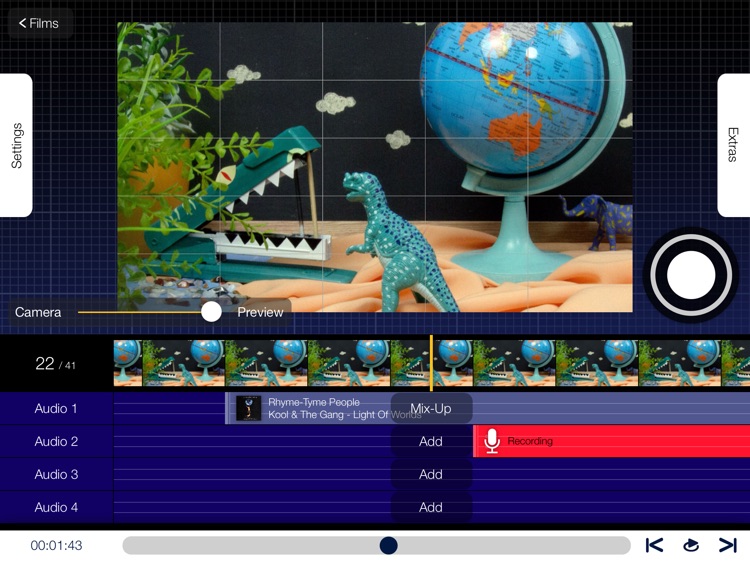750x563 pixels.
Task: Click the microphone icon on Recording clip
Action: (x=492, y=441)
